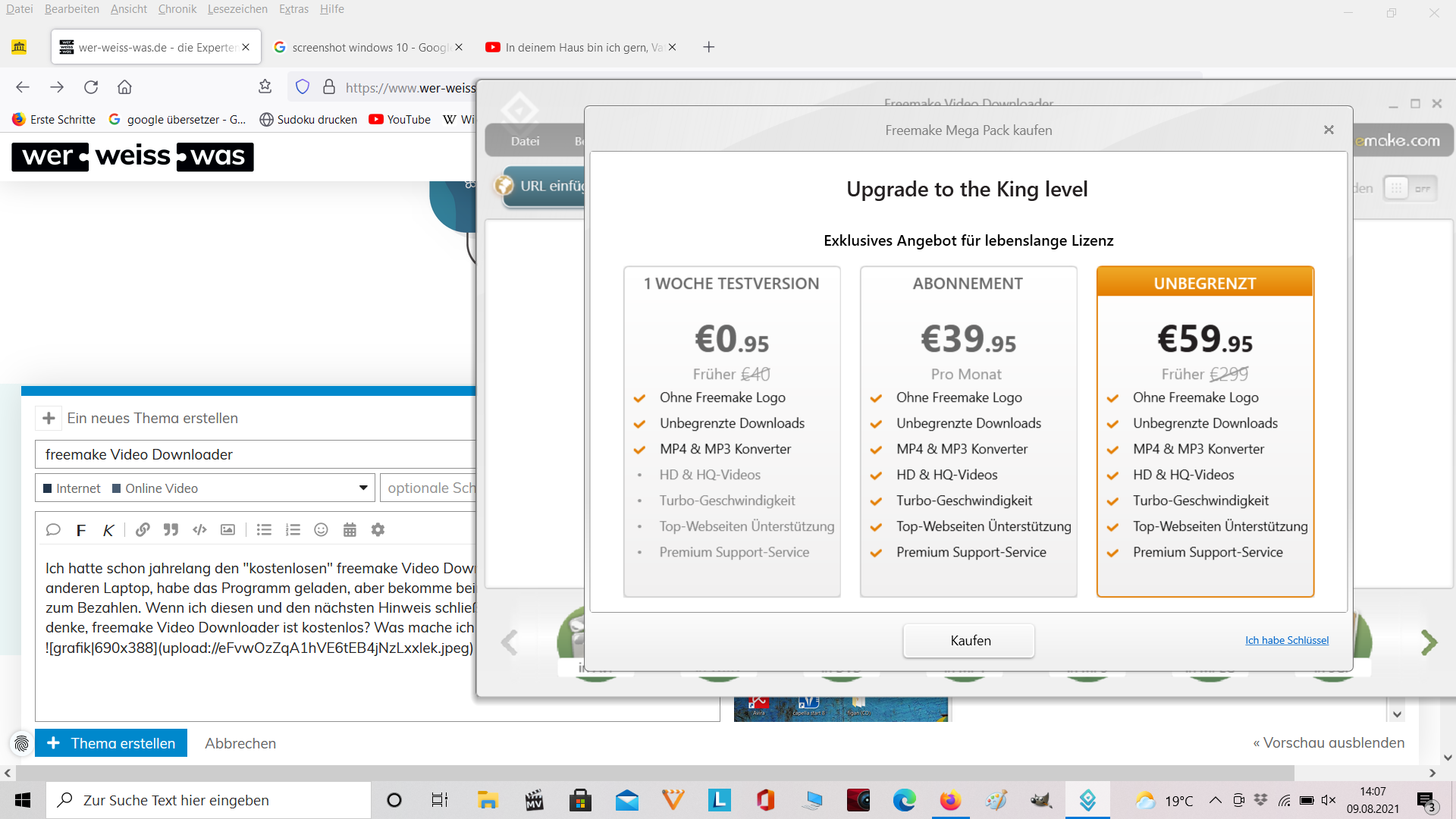1456x819 pixels.
Task: Insert a blockquote in the editor
Action: [171, 530]
